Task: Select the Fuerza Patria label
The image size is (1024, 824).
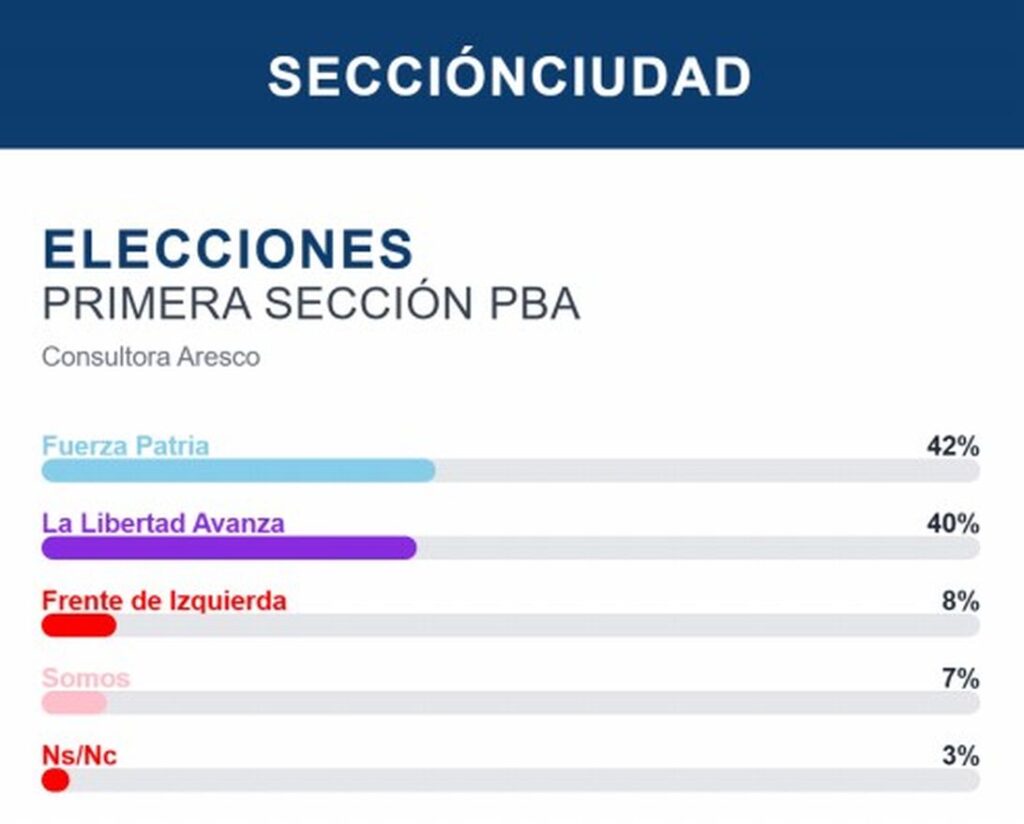Action: pos(125,446)
